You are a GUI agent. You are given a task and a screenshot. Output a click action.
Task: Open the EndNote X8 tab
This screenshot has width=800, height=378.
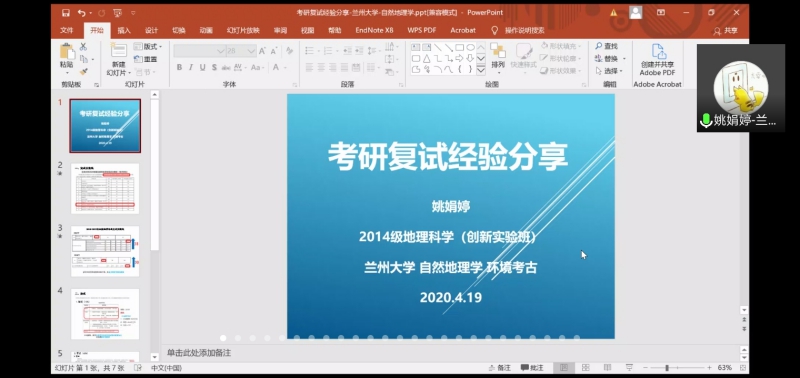pyautogui.click(x=374, y=31)
